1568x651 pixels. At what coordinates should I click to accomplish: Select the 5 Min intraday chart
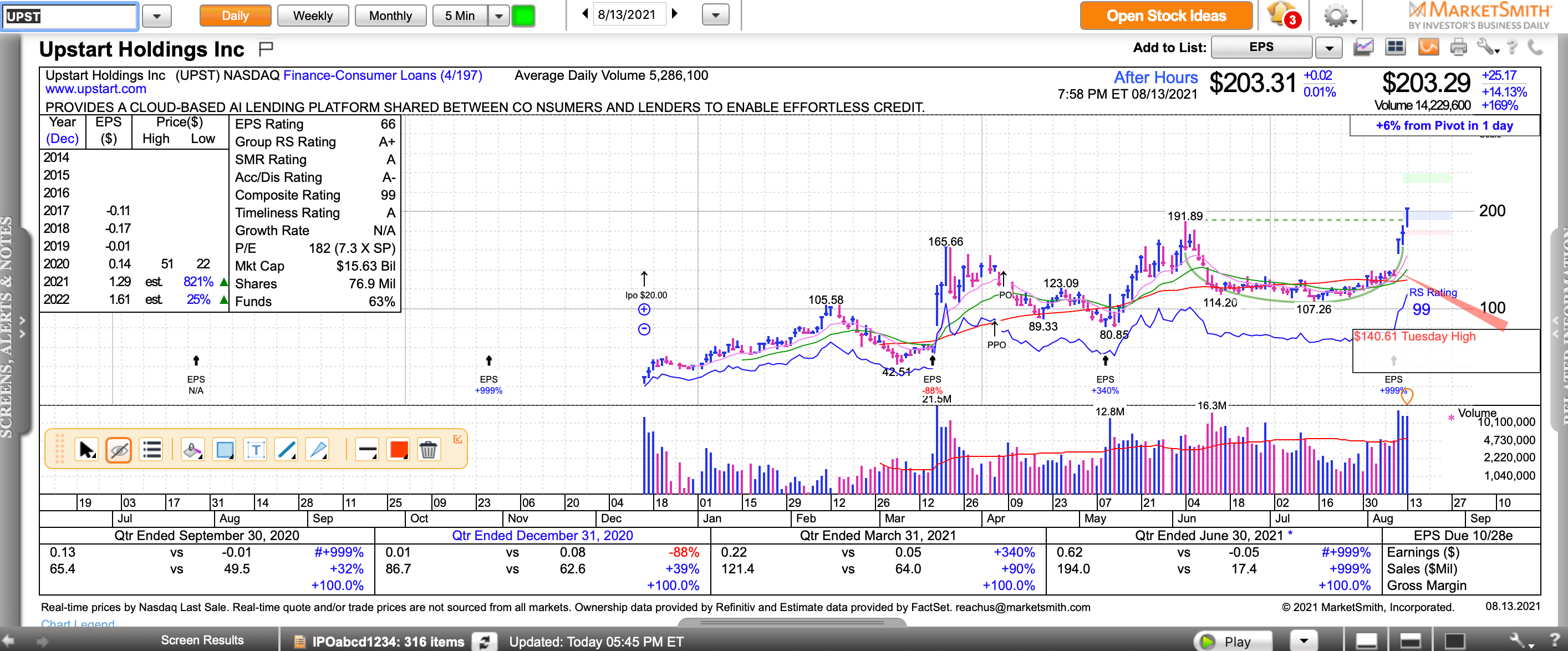[460, 15]
